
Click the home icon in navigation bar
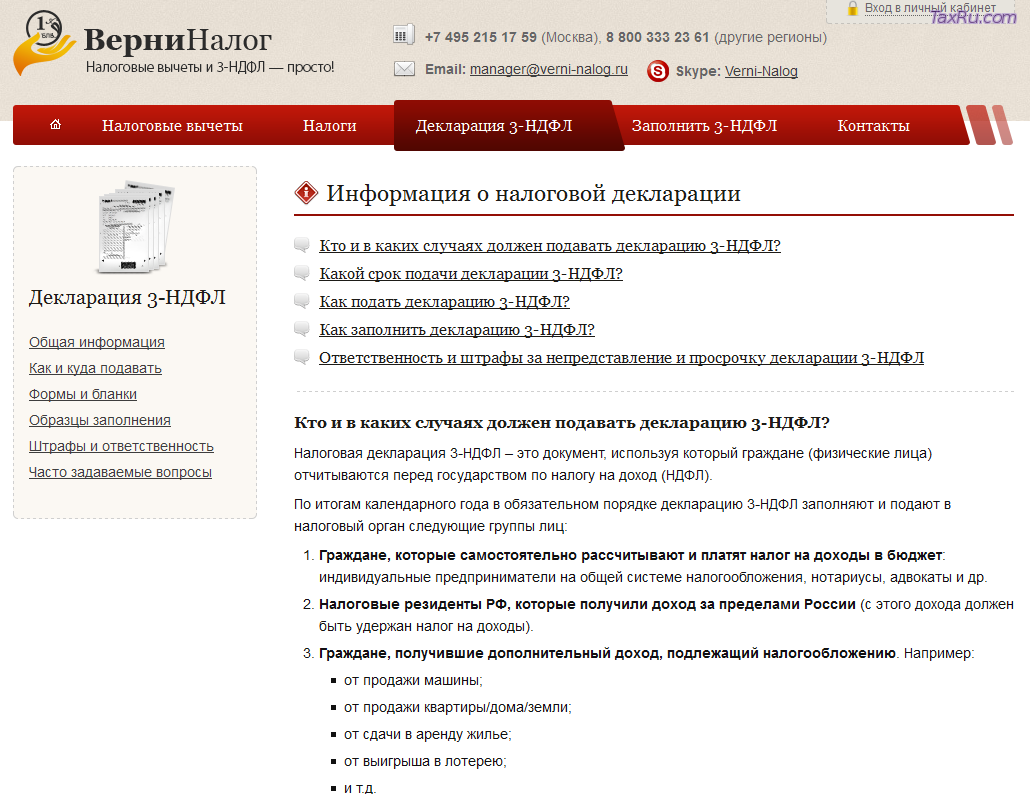[x=55, y=125]
